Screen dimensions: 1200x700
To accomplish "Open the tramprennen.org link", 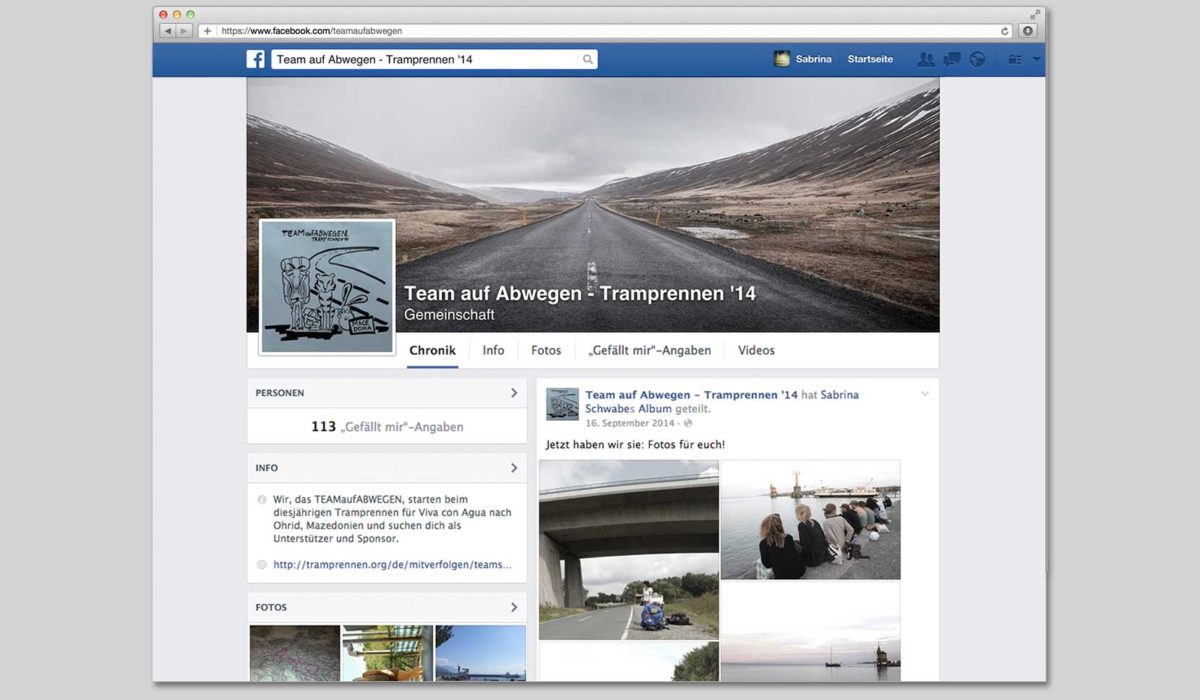I will [x=393, y=564].
